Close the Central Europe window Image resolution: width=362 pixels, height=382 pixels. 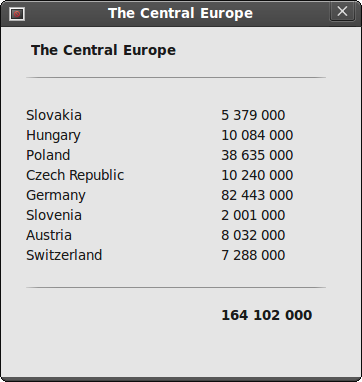[342, 12]
